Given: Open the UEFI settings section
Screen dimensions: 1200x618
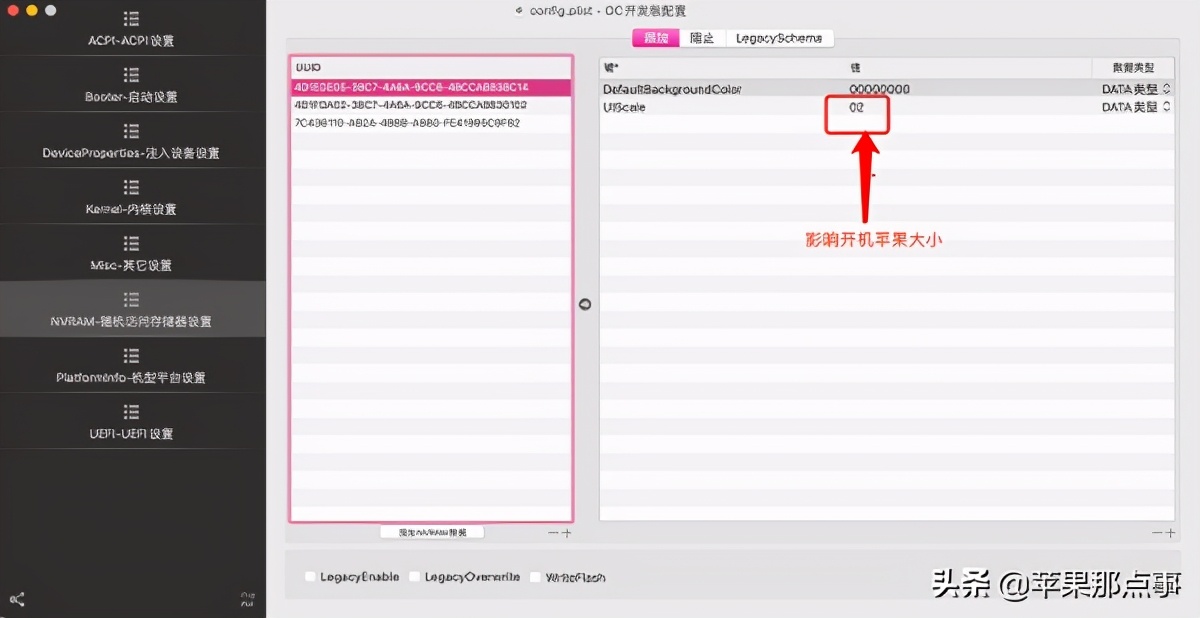Looking at the screenshot, I should pos(131,421).
